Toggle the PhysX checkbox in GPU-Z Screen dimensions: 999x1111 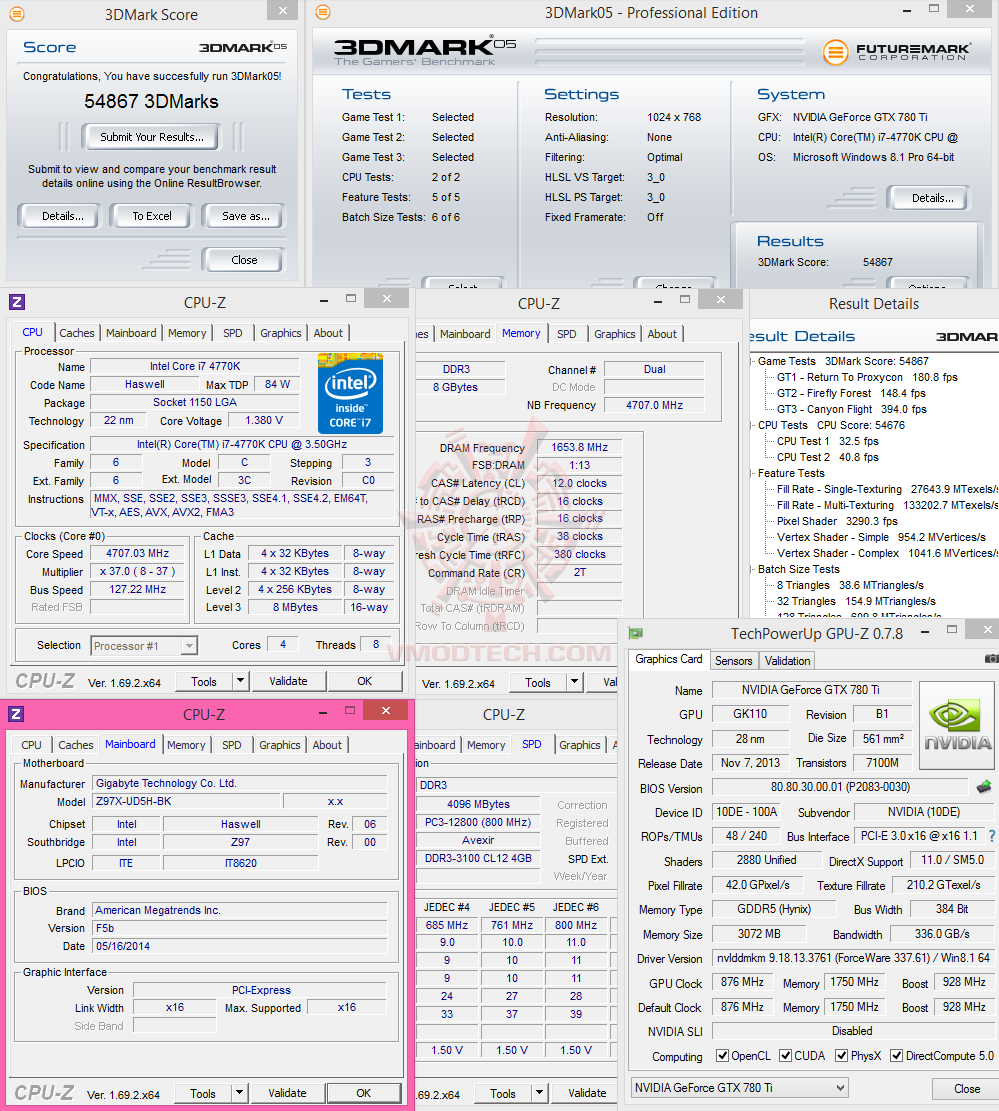[841, 1056]
